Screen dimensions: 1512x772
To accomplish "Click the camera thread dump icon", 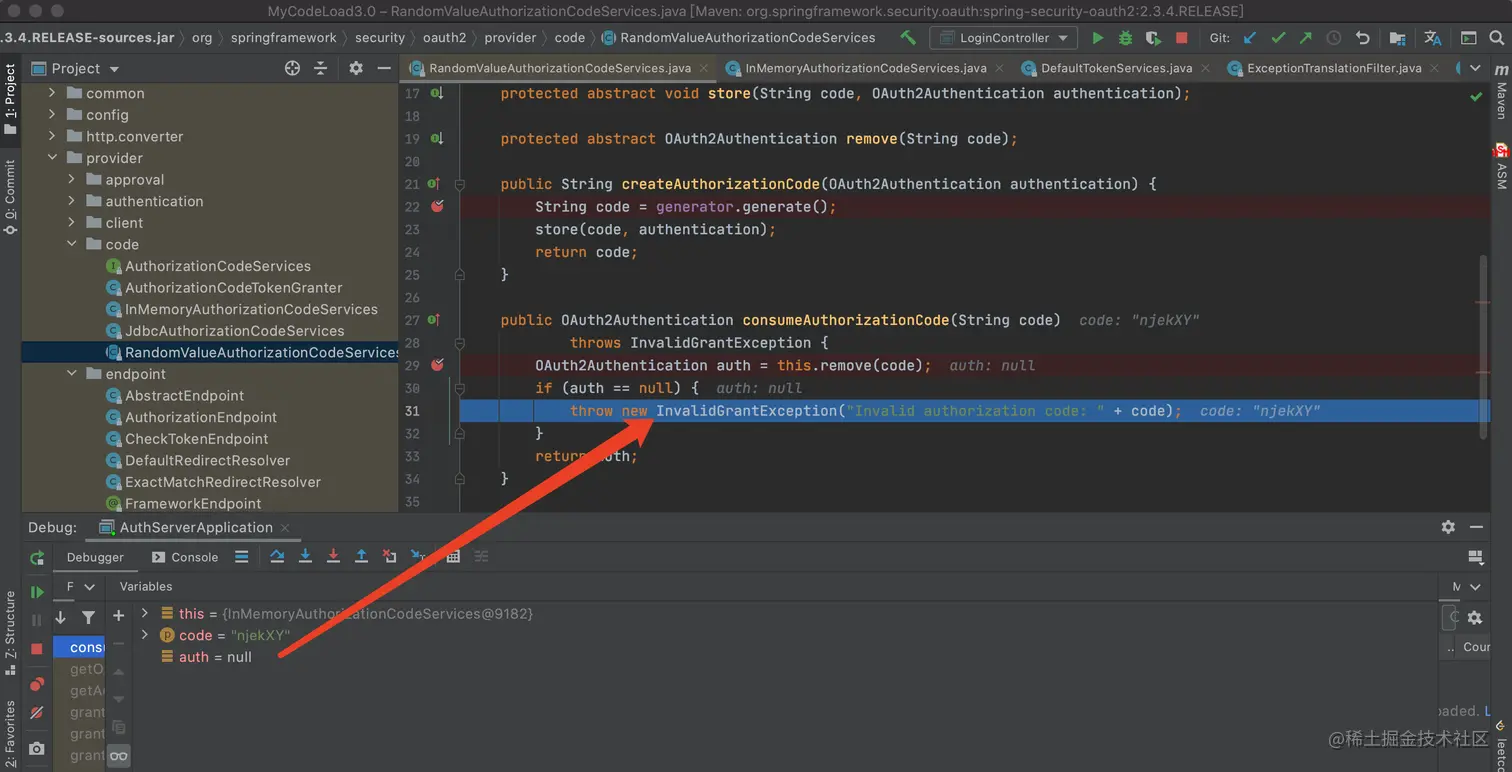I will coord(37,748).
